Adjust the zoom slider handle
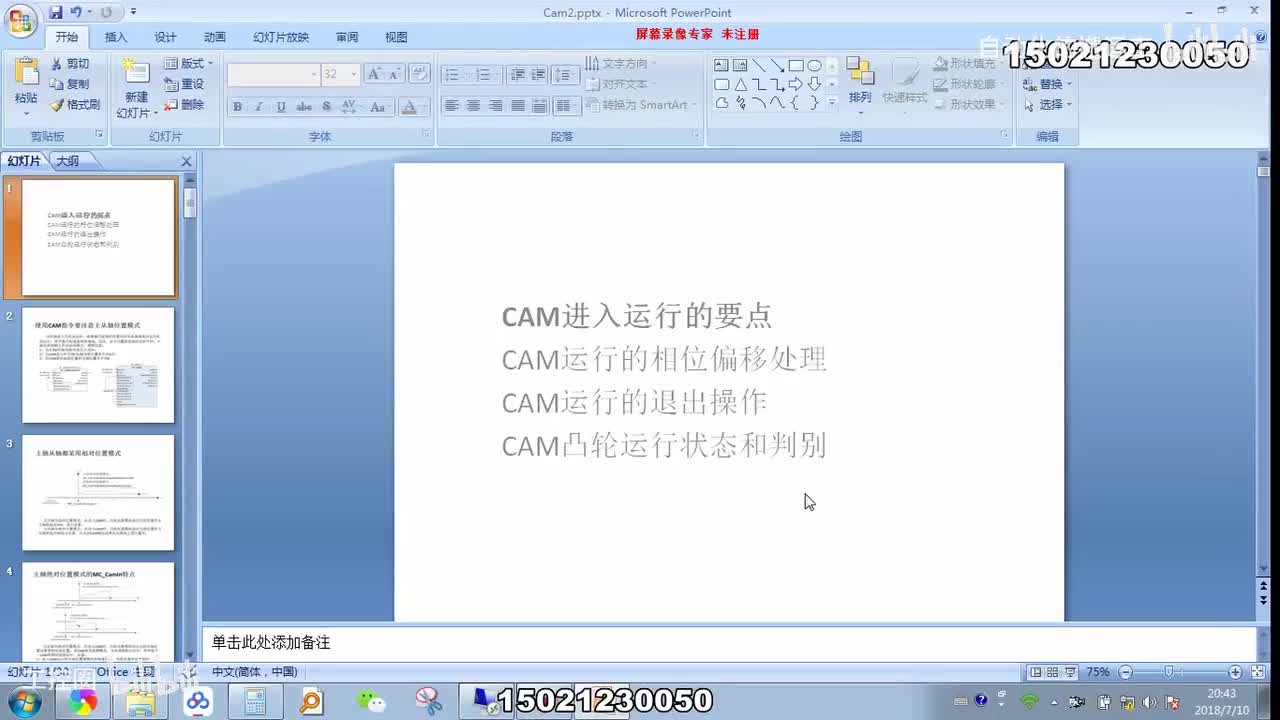 click(x=1168, y=672)
